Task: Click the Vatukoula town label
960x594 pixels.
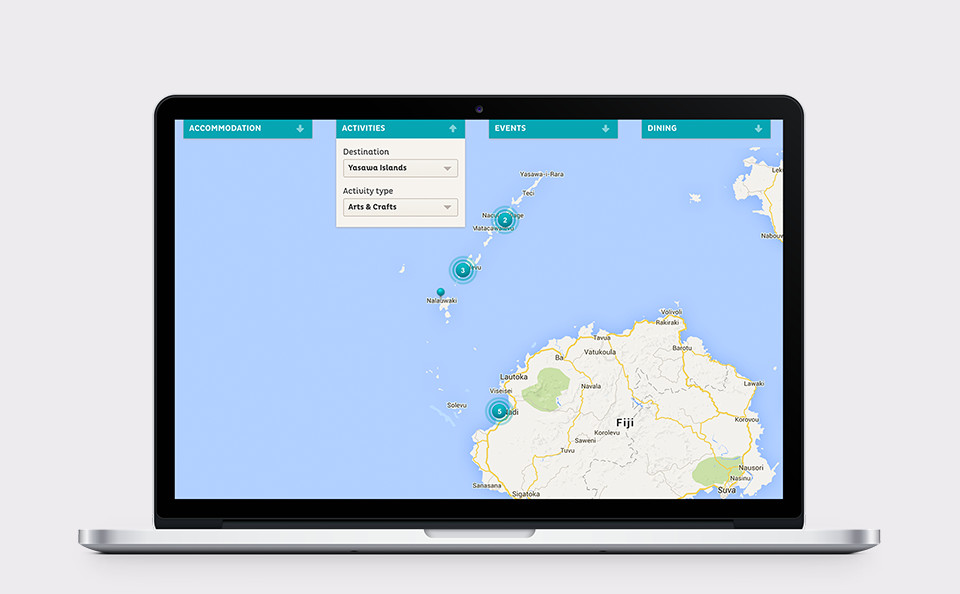Action: pyautogui.click(x=600, y=352)
